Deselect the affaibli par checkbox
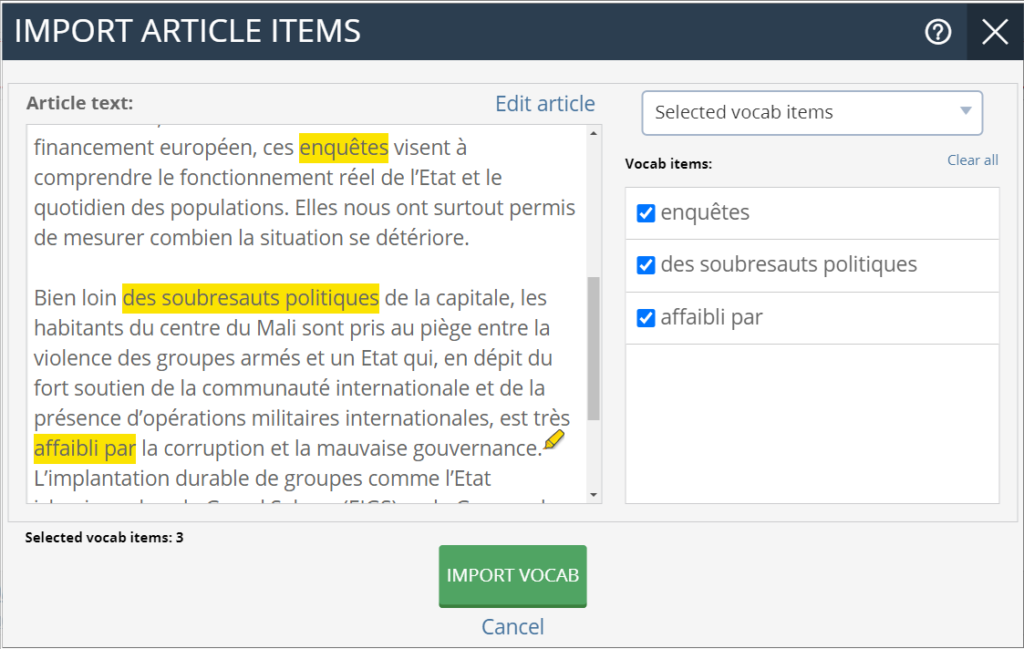This screenshot has width=1024, height=649. pos(646,318)
